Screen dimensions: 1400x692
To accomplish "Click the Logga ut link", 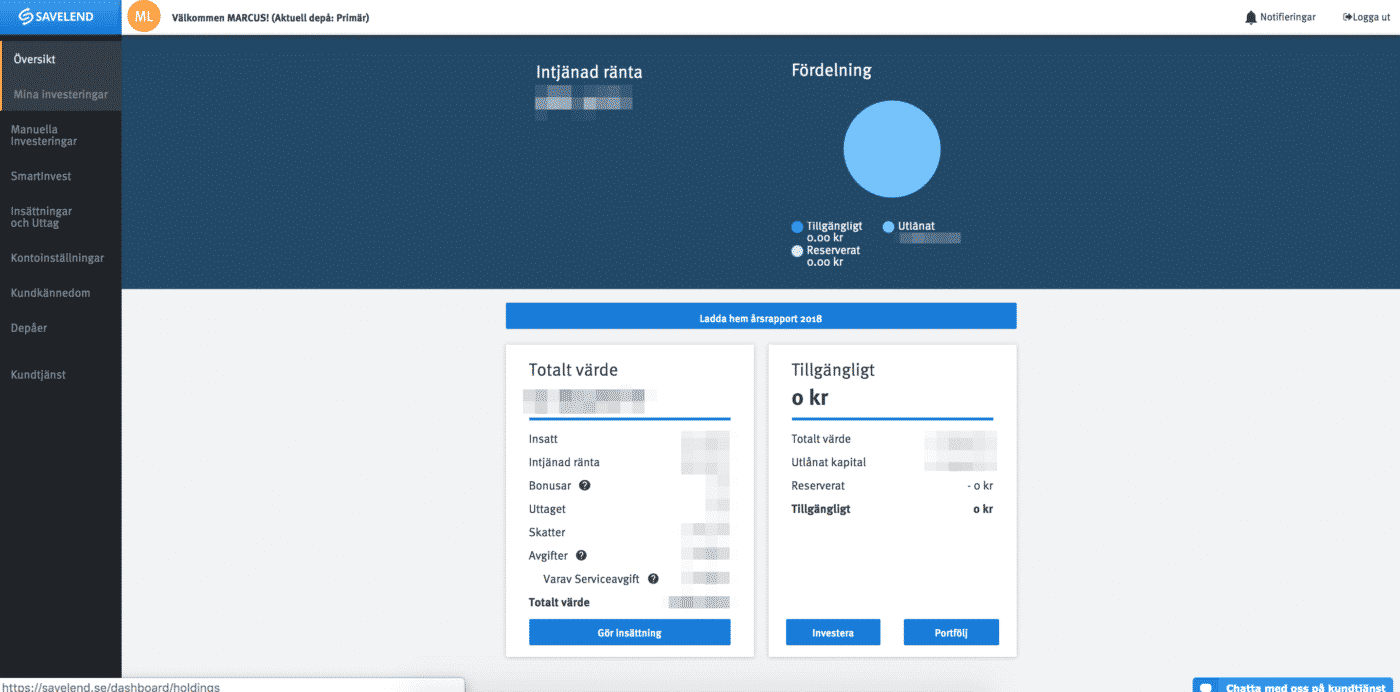I will (x=1369, y=17).
